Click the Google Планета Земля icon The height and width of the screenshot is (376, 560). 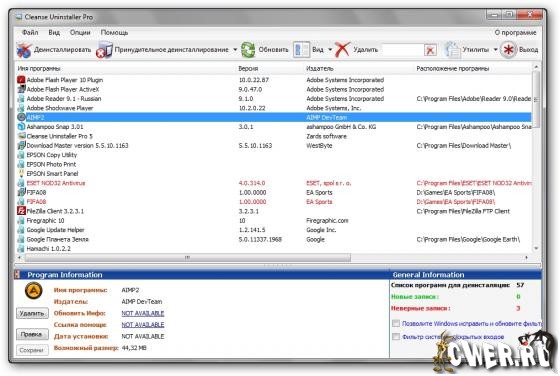click(x=21, y=239)
